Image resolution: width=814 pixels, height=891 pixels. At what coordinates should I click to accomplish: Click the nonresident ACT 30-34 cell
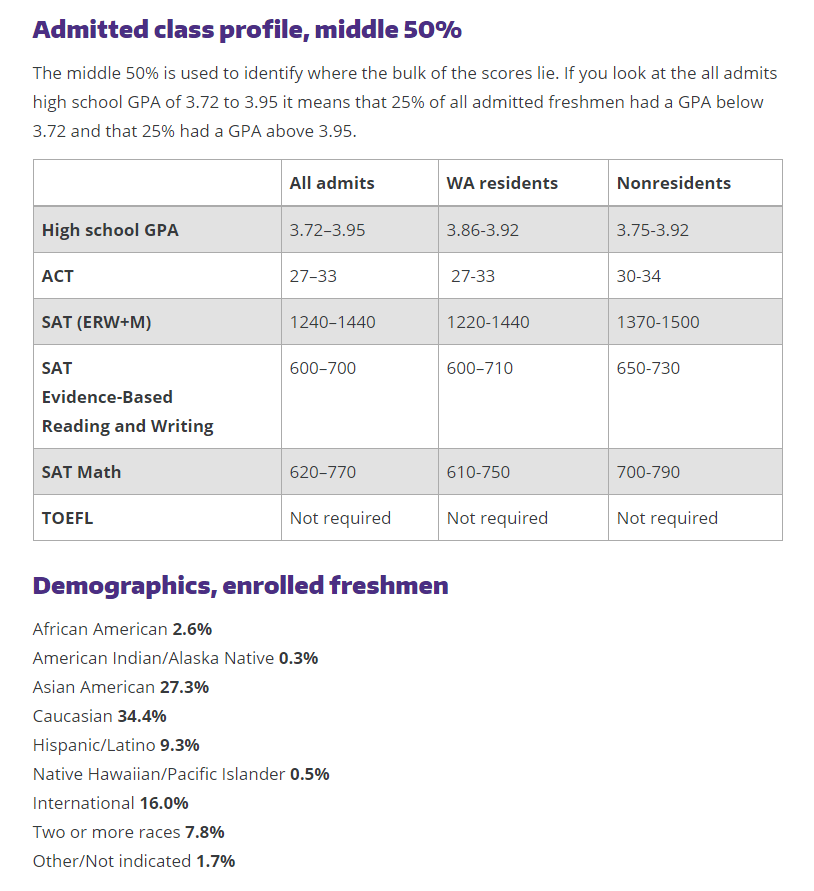point(639,276)
